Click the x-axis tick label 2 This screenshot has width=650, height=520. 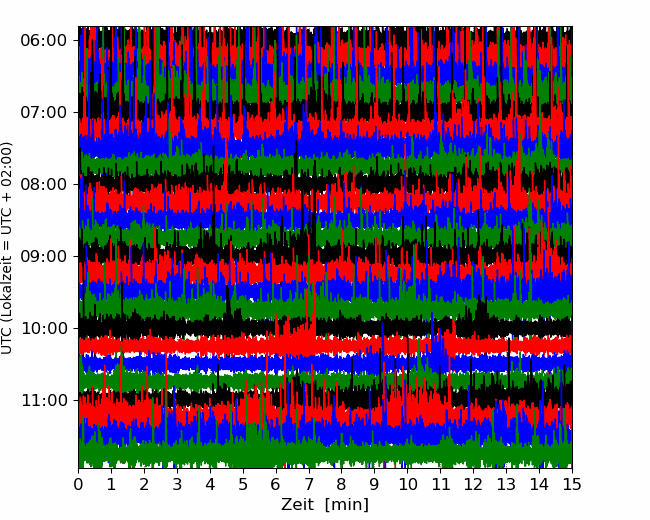(x=144, y=484)
